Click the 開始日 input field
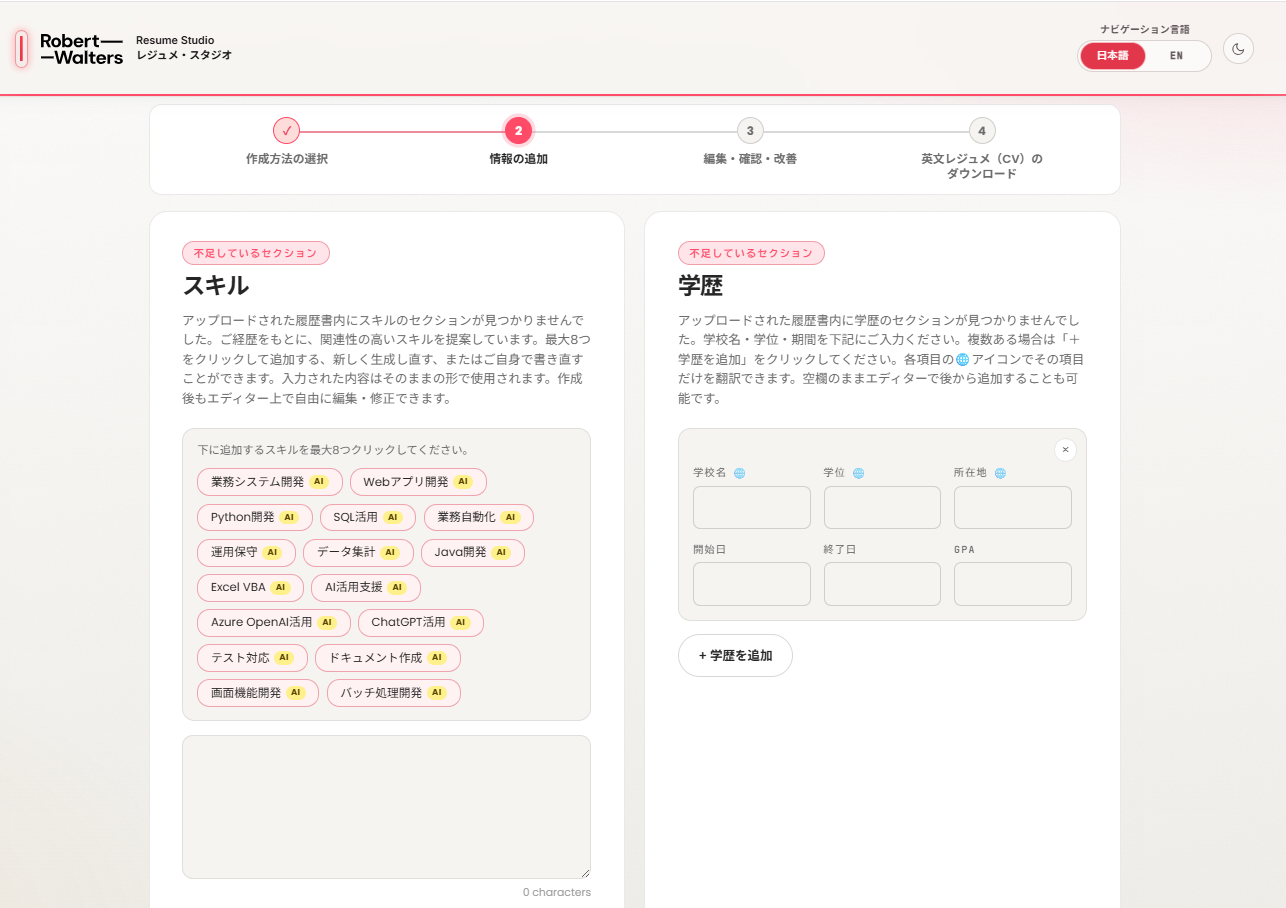Screen dimensions: 1286x908 [752, 584]
